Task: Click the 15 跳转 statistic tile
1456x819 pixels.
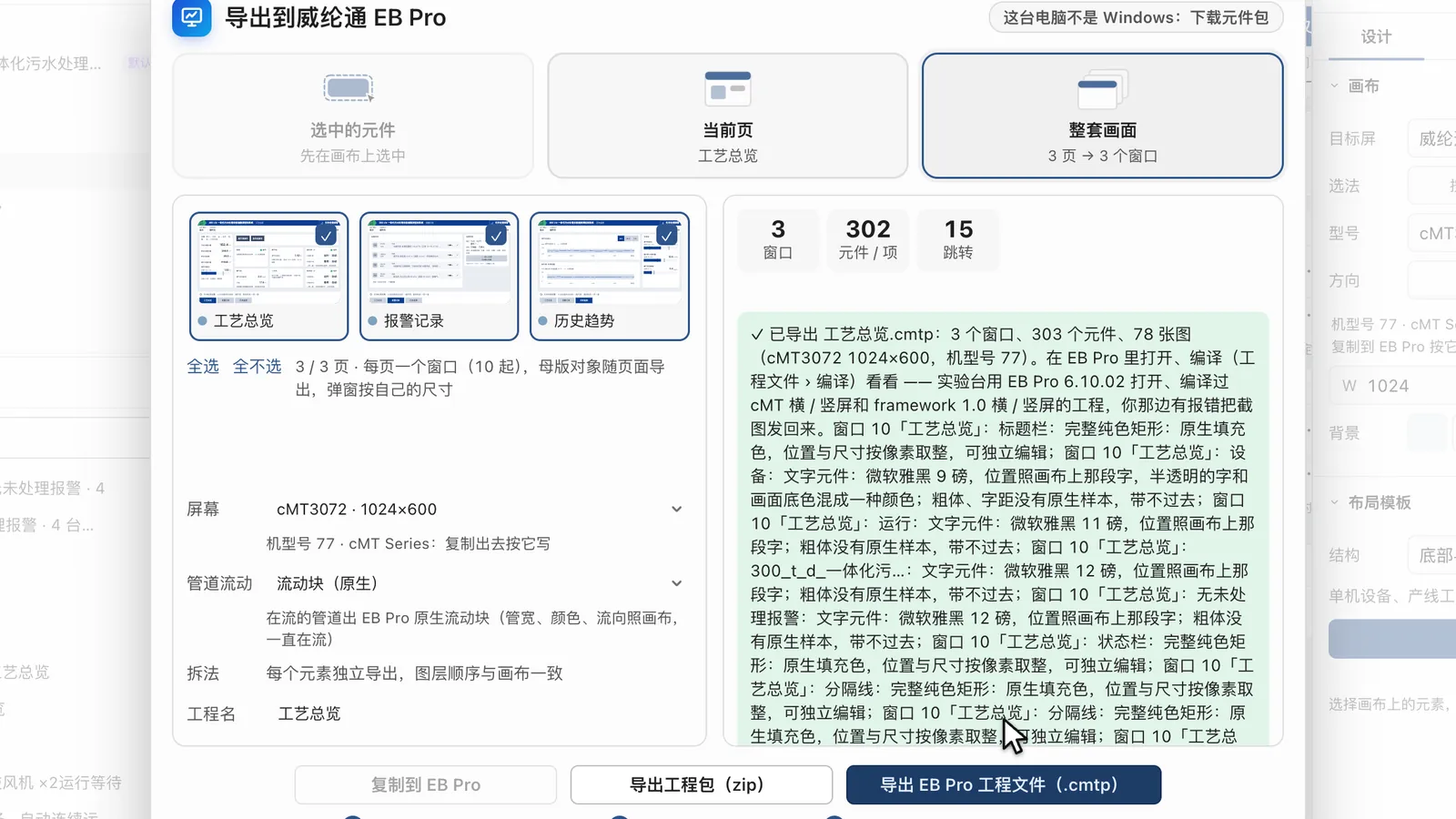Action: pos(958,239)
